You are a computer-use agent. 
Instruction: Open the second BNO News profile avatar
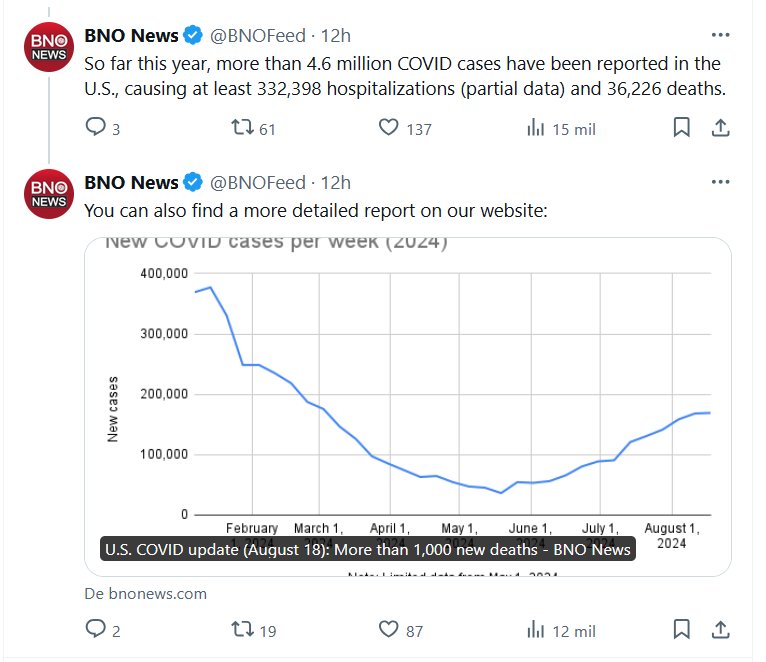[x=48, y=192]
